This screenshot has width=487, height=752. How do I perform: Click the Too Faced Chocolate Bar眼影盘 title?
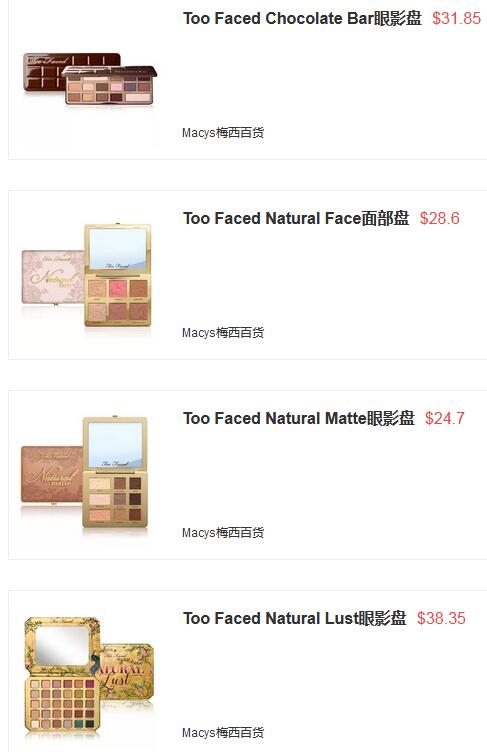(302, 19)
